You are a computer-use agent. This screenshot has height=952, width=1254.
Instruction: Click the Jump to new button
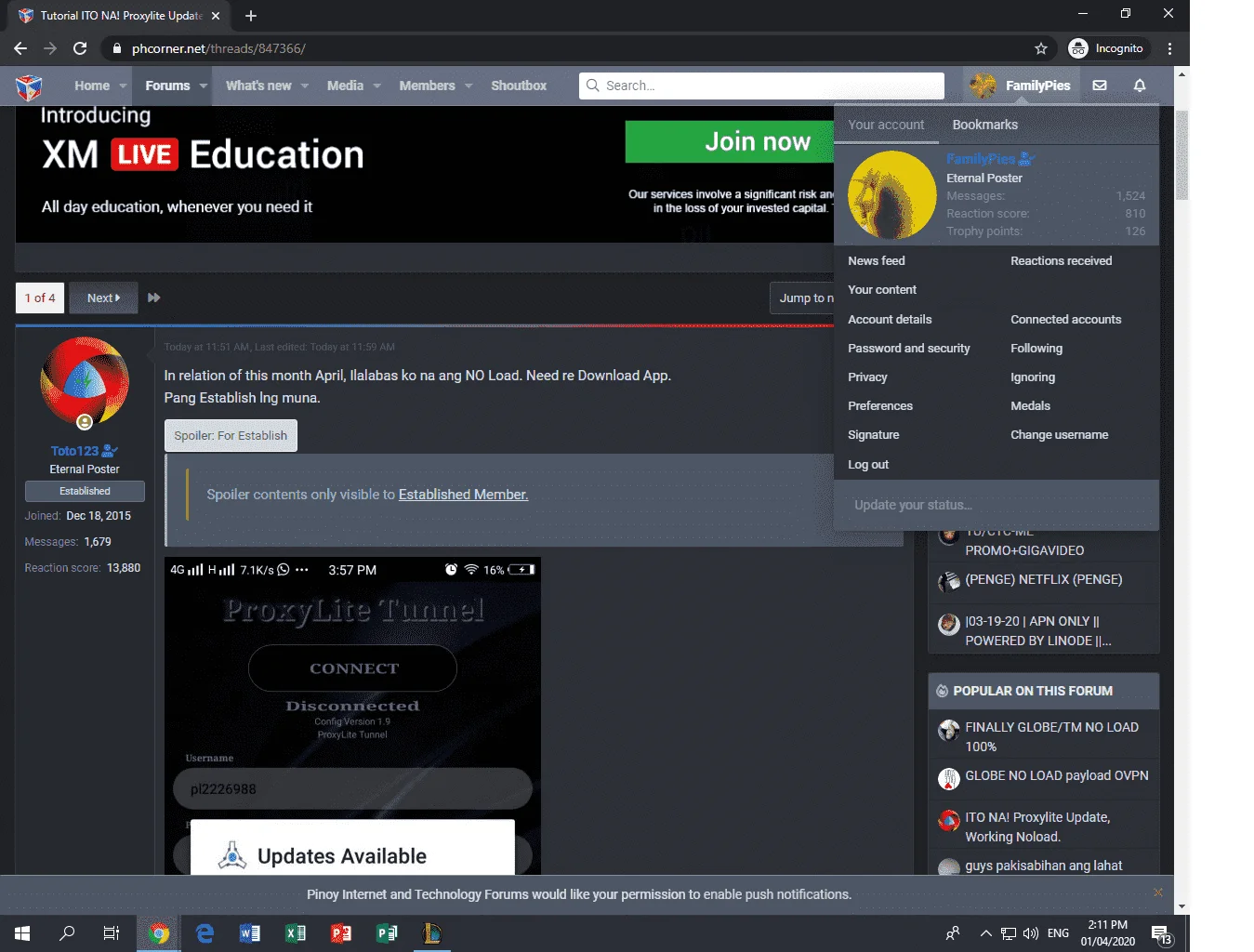click(802, 297)
